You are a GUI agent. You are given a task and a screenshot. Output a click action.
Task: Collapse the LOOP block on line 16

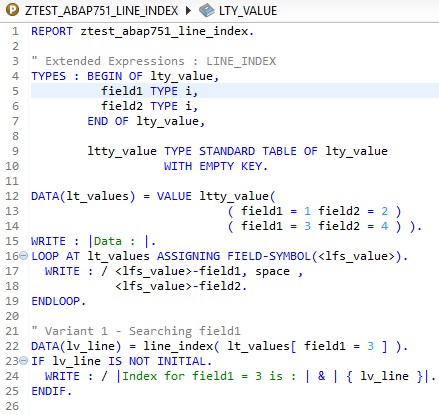click(x=23, y=256)
